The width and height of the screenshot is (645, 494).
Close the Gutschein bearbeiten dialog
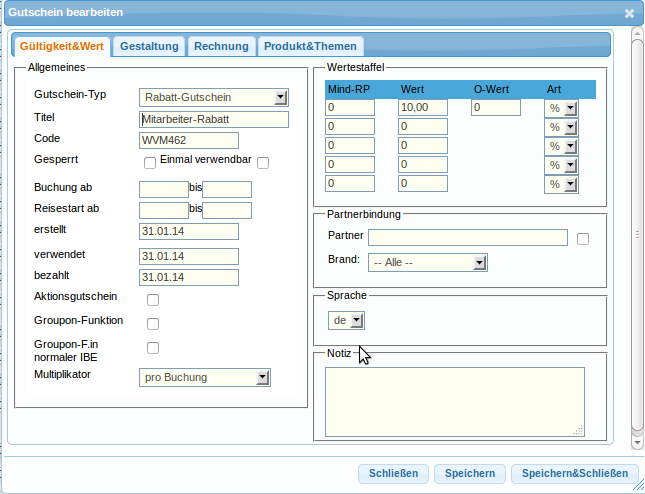(629, 14)
